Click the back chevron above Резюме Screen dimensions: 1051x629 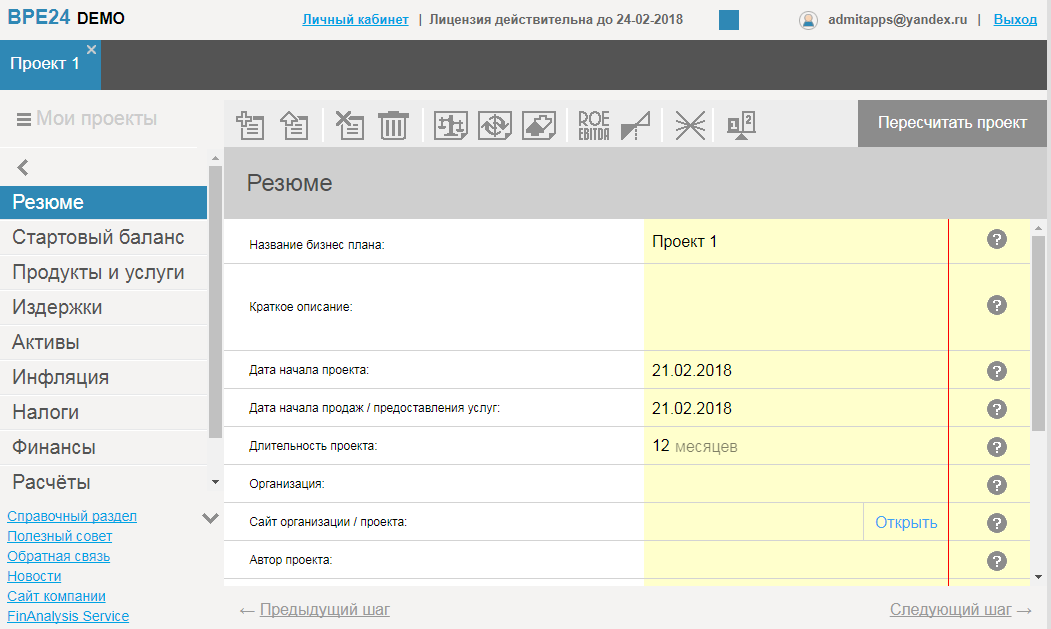23,168
